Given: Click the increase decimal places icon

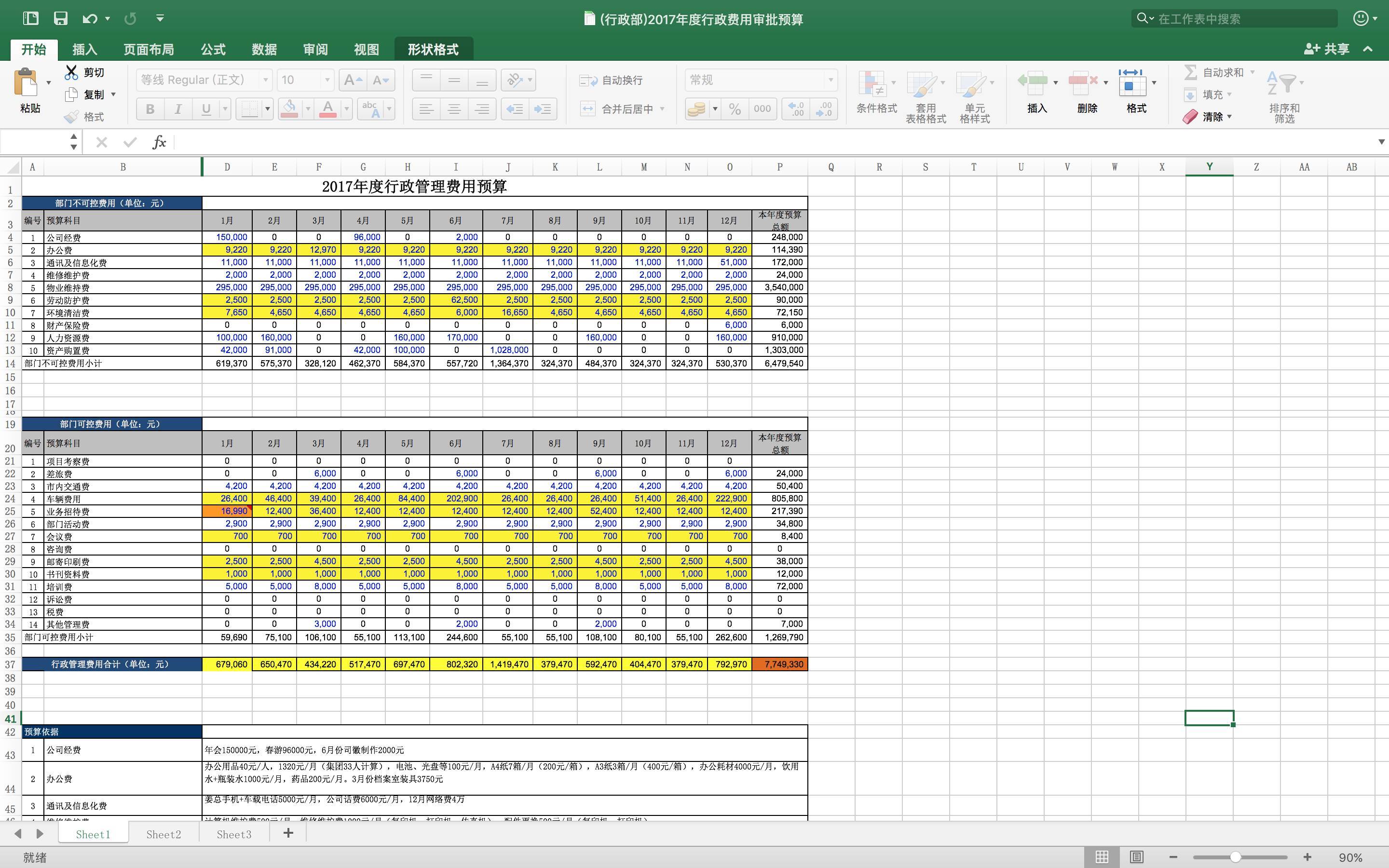Looking at the screenshot, I should [795, 108].
